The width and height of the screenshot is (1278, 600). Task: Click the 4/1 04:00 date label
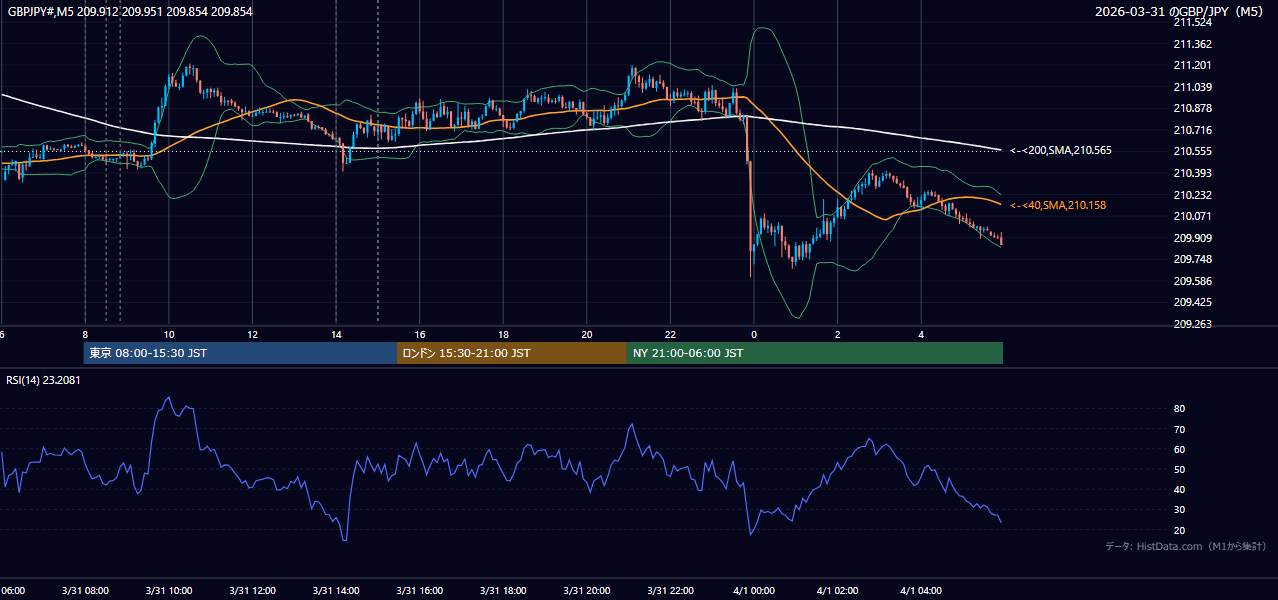point(922,591)
